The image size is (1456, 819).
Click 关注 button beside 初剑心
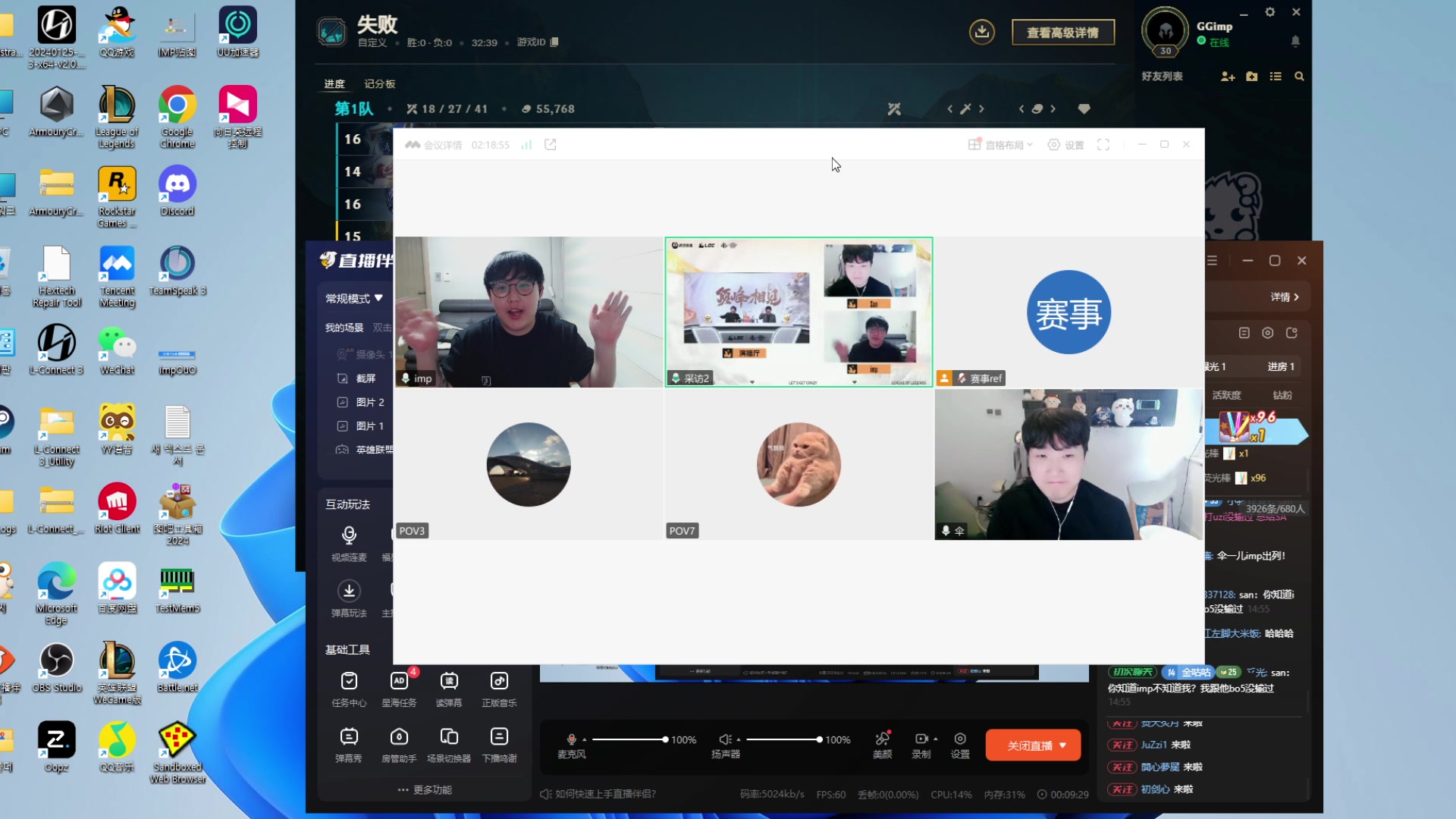[x=1122, y=789]
